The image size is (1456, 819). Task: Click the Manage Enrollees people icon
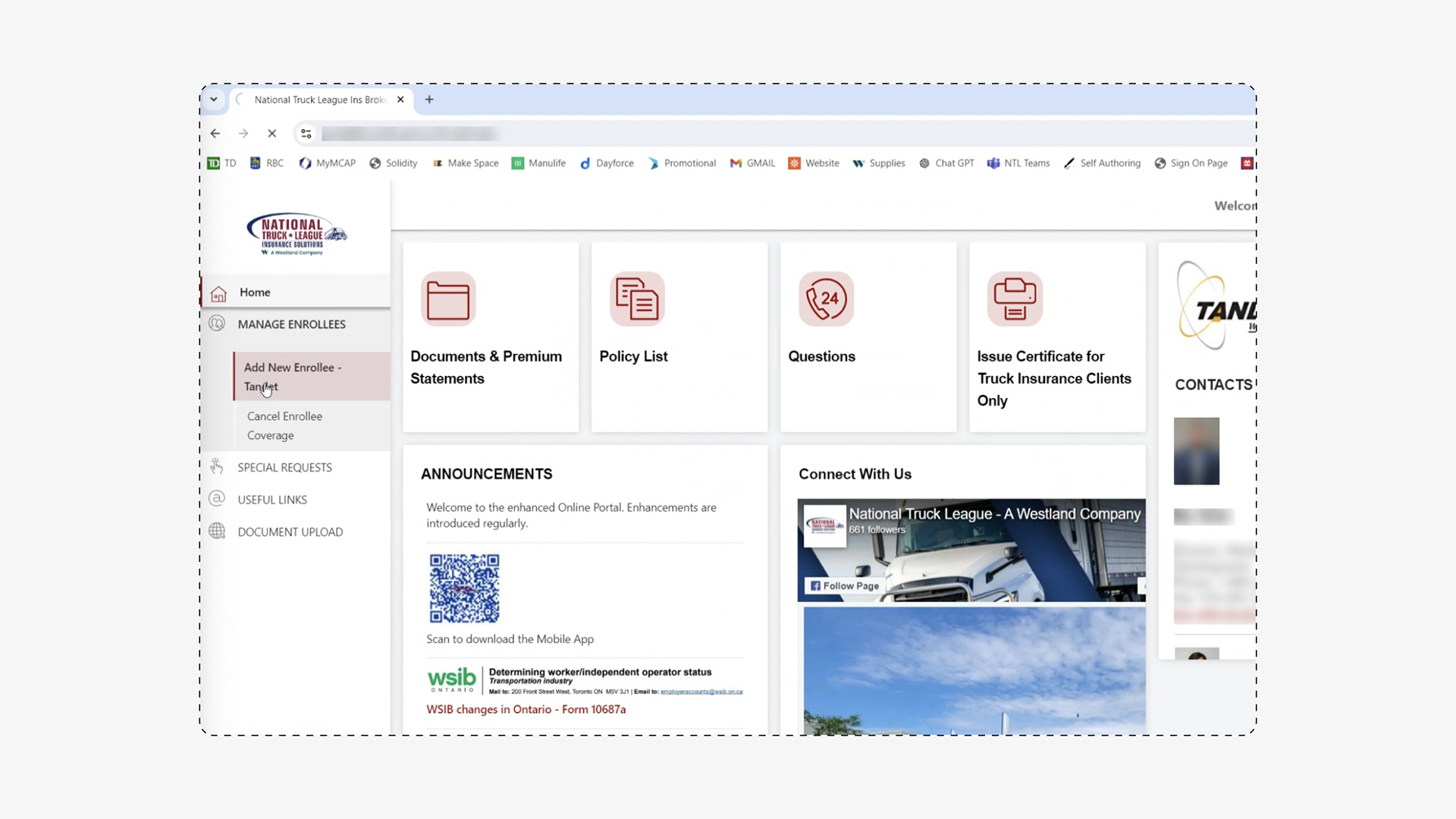[x=217, y=324]
